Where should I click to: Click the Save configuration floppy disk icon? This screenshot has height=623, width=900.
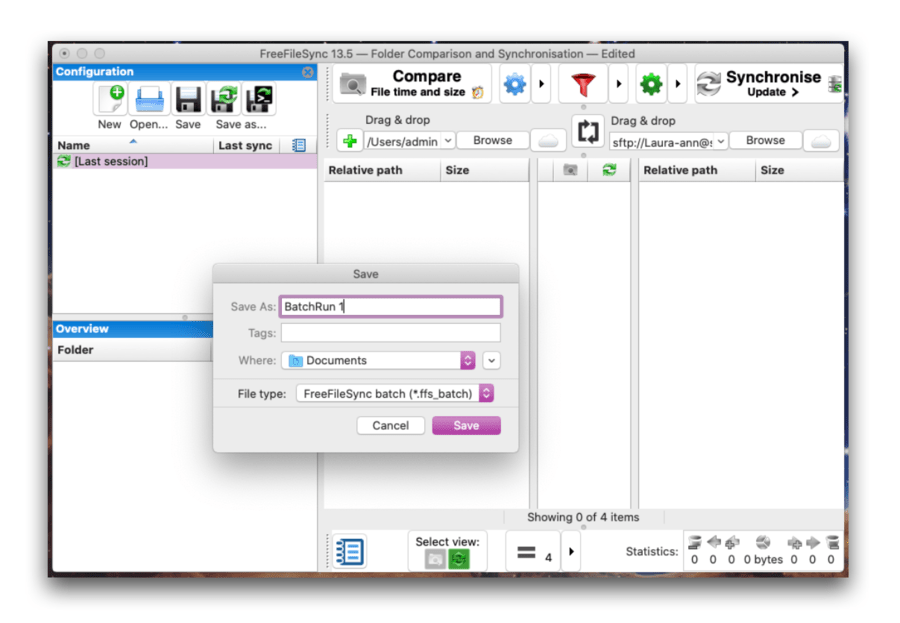tap(188, 100)
